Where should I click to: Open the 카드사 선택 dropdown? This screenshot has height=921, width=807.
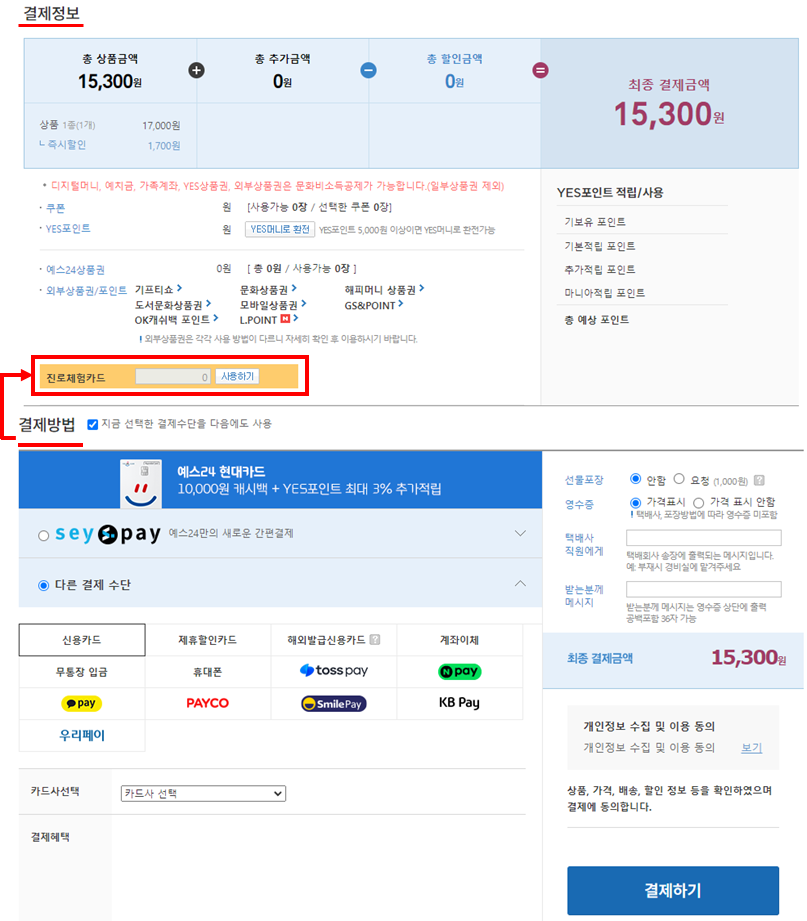203,793
